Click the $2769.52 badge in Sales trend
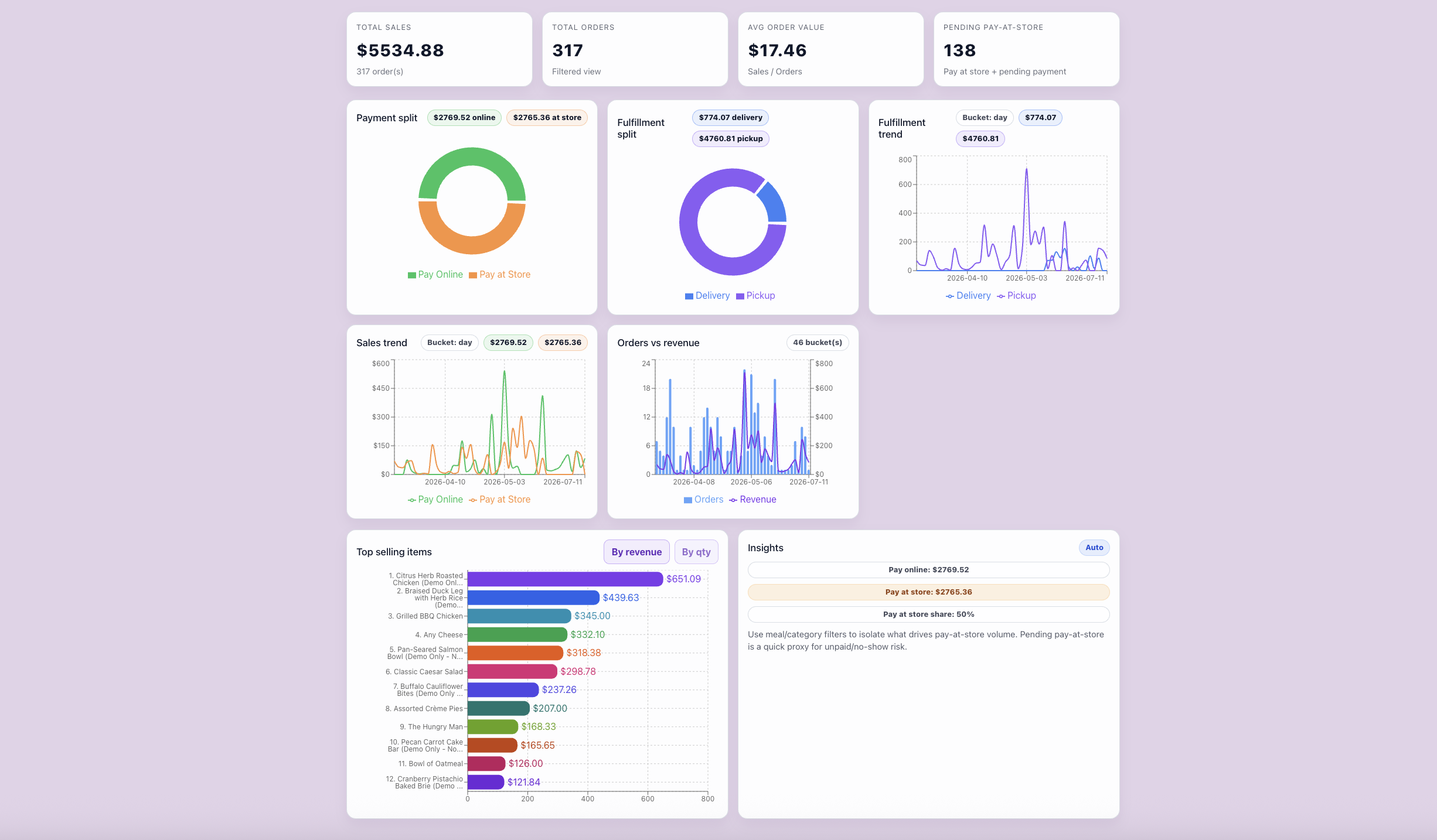The width and height of the screenshot is (1437, 840). [x=508, y=342]
